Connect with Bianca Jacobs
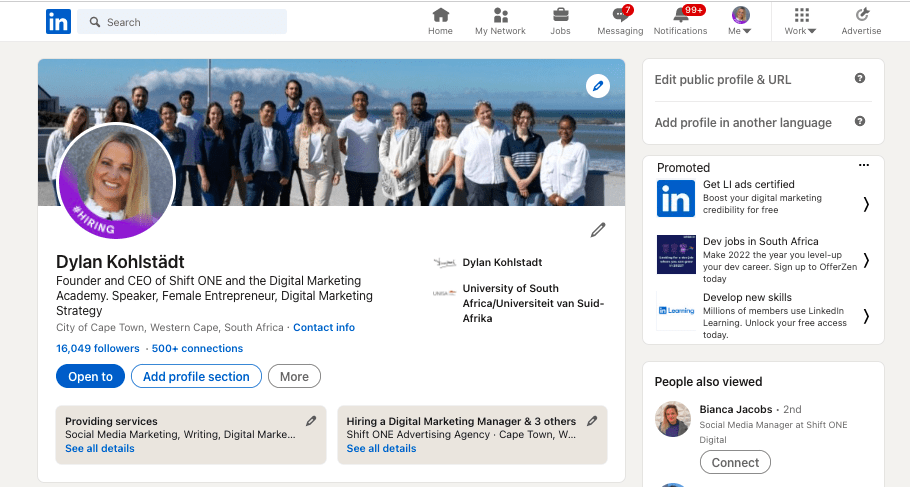The image size is (910, 487). pyautogui.click(x=735, y=463)
